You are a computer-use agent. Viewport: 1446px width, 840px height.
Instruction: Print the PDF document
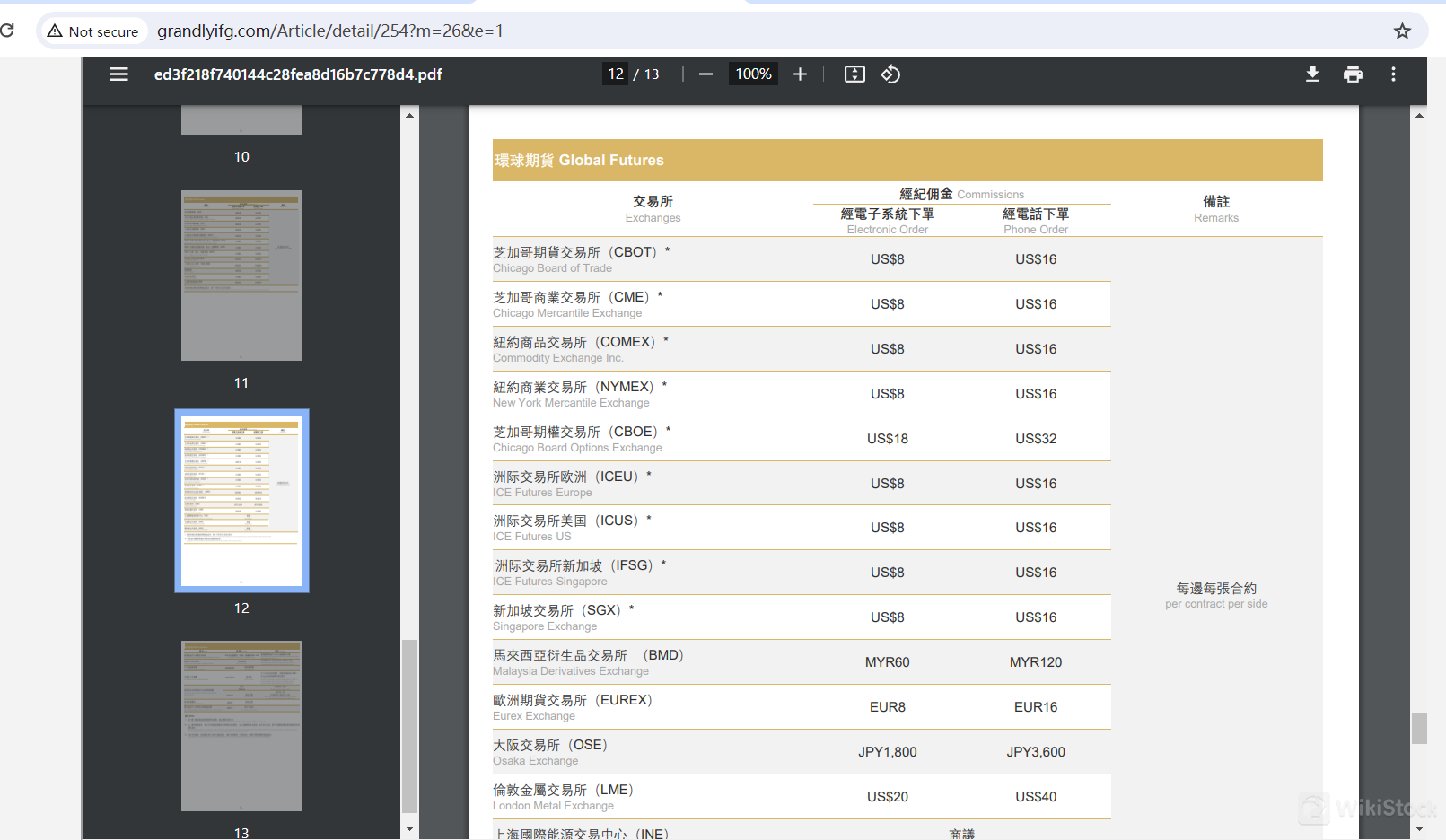(1353, 74)
